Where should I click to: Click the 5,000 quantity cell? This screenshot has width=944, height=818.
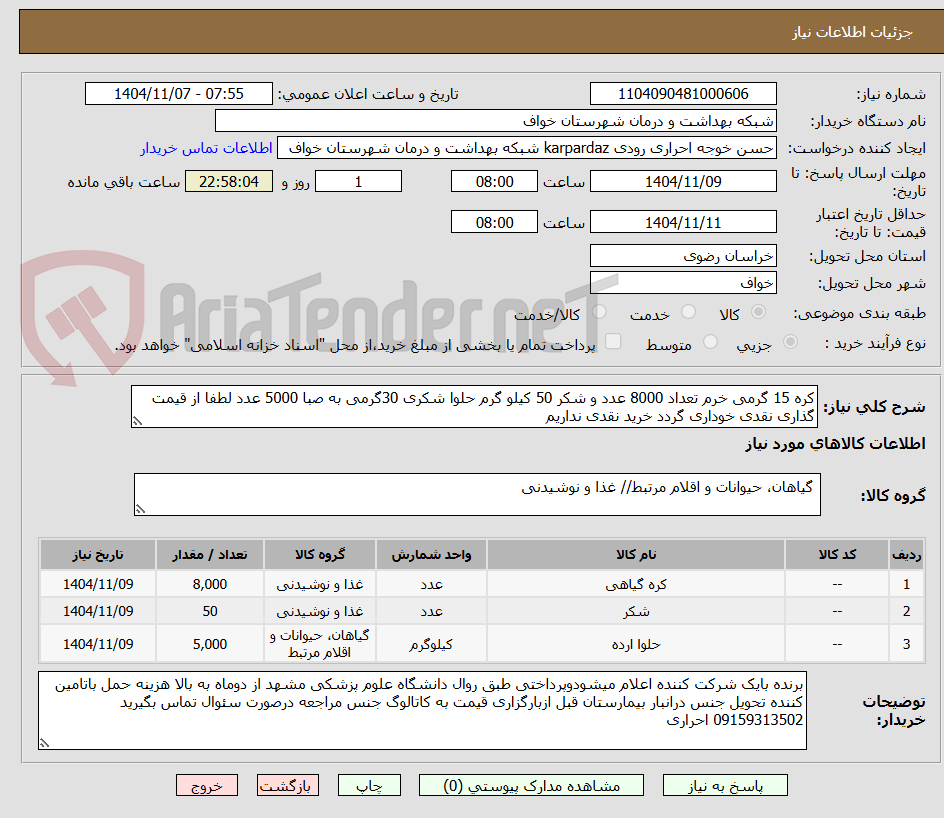tap(210, 644)
